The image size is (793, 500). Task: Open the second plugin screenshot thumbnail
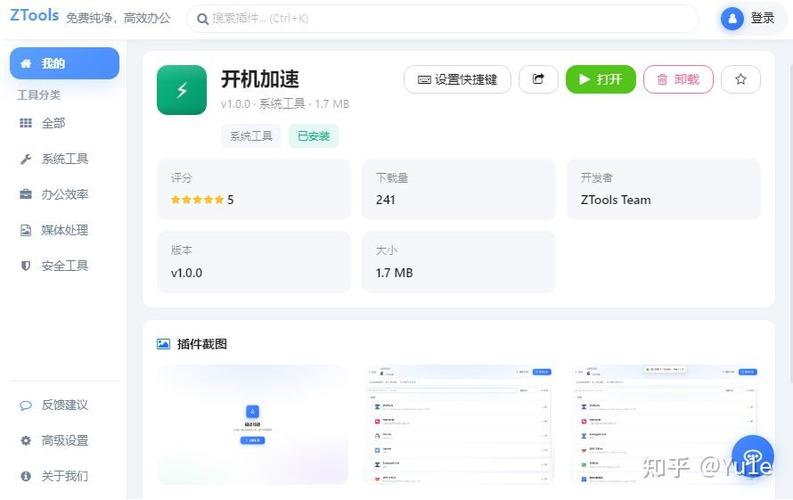coord(459,425)
